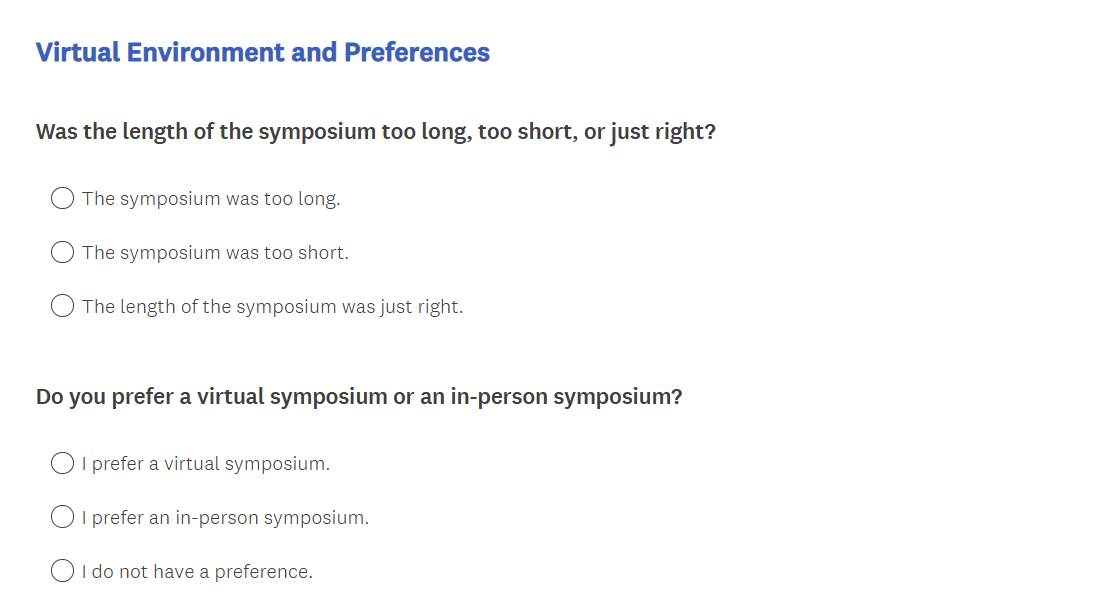Screen dimensions: 1096x612
Task: Click the 'I prefer an in-person symposium.' label text
Action: (x=225, y=518)
